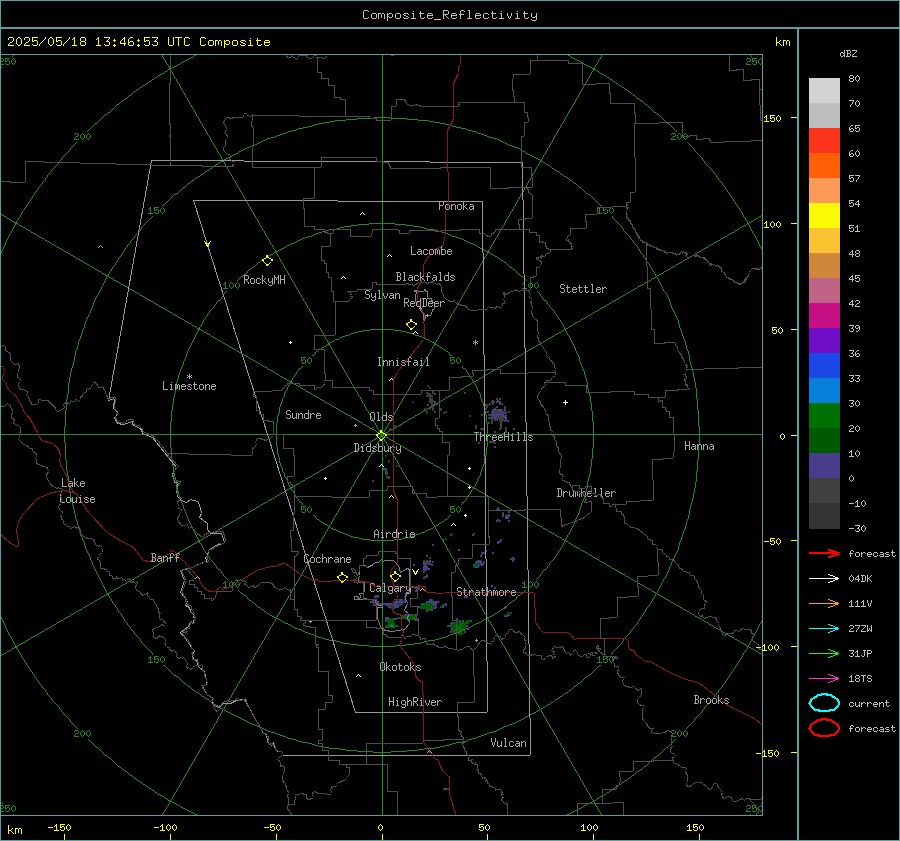Select the light grey 80 dBZ top swatch
Image resolution: width=900 pixels, height=841 pixels.
click(824, 90)
